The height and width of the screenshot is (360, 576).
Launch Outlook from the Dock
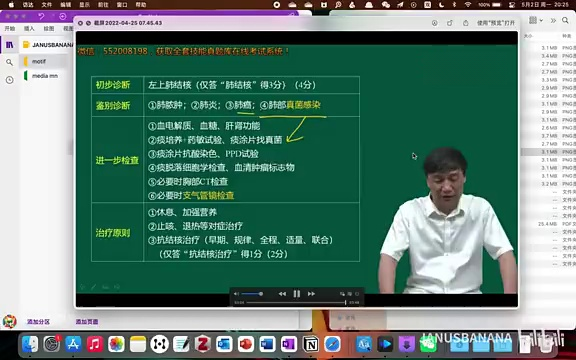224,344
